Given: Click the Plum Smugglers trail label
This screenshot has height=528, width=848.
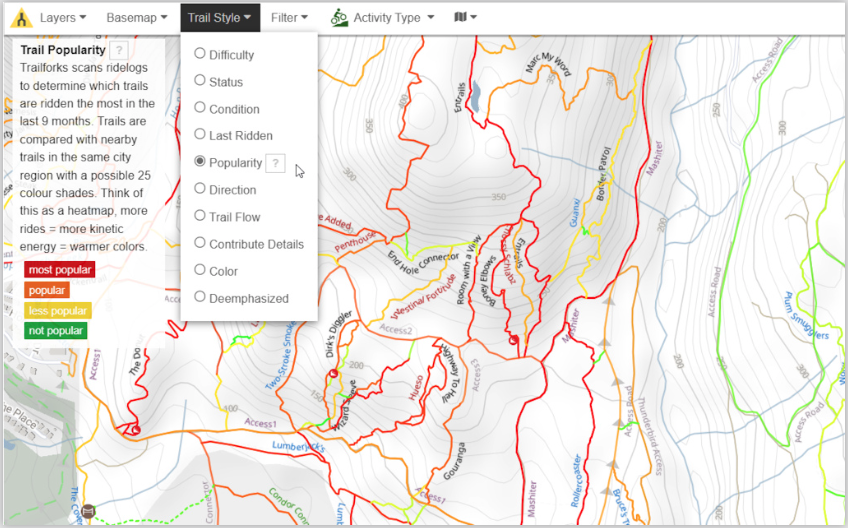Looking at the screenshot, I should [x=806, y=316].
